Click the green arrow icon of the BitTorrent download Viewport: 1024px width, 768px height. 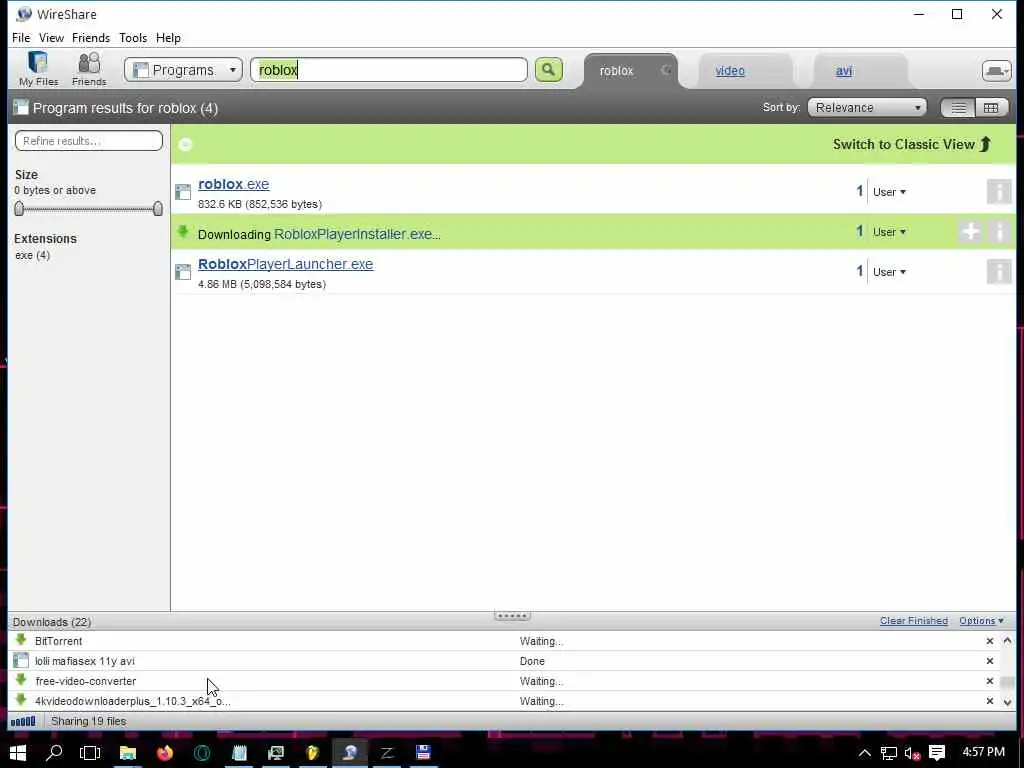(21, 640)
